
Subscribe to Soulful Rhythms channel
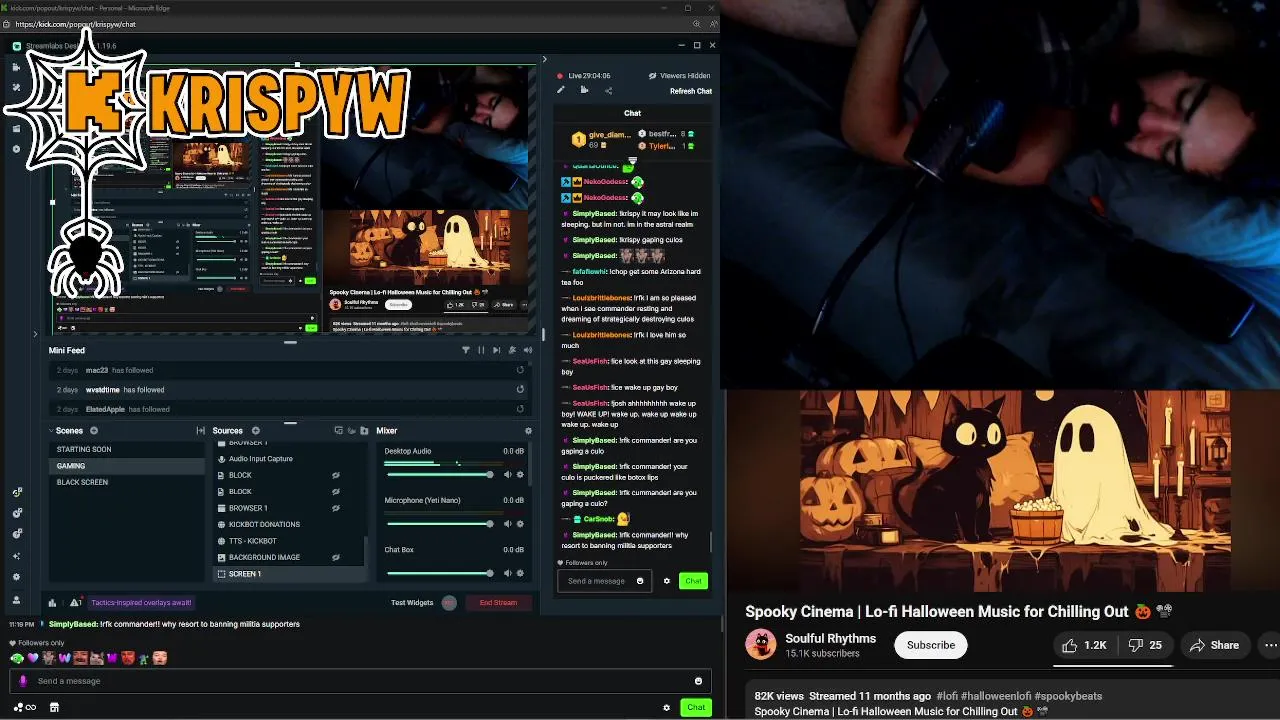coord(931,645)
